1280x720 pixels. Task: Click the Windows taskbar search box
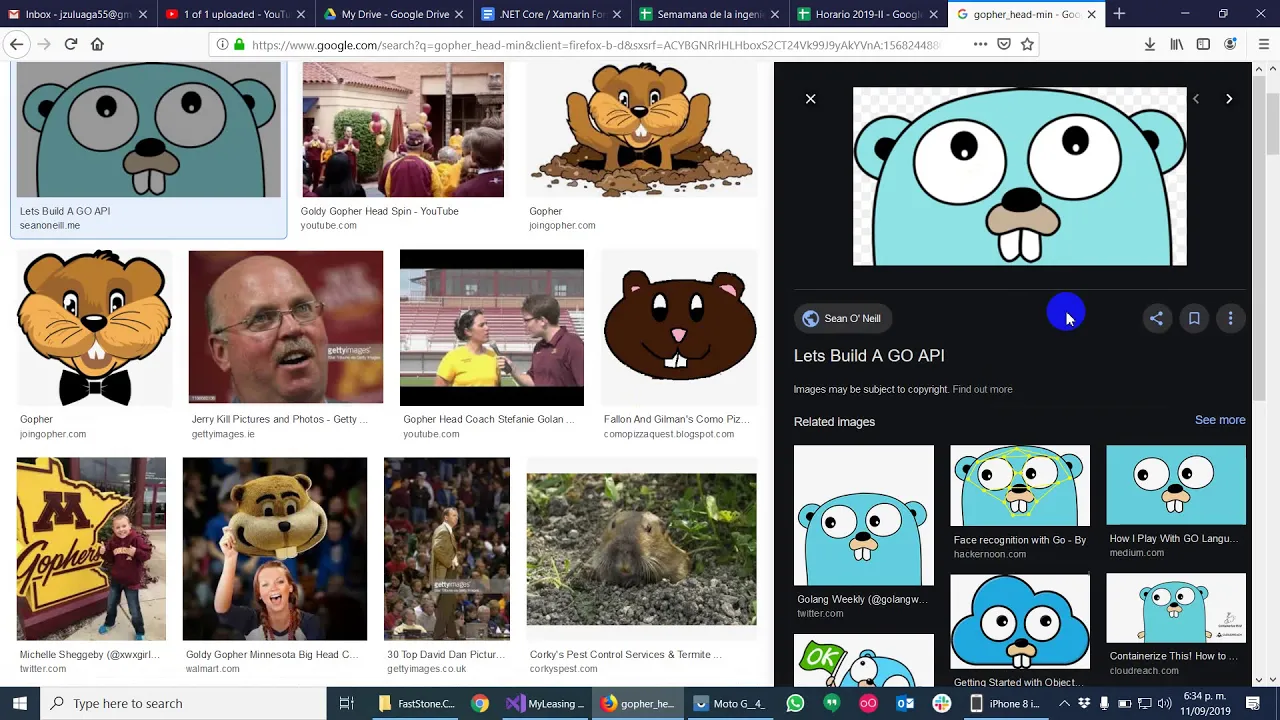[x=184, y=703]
